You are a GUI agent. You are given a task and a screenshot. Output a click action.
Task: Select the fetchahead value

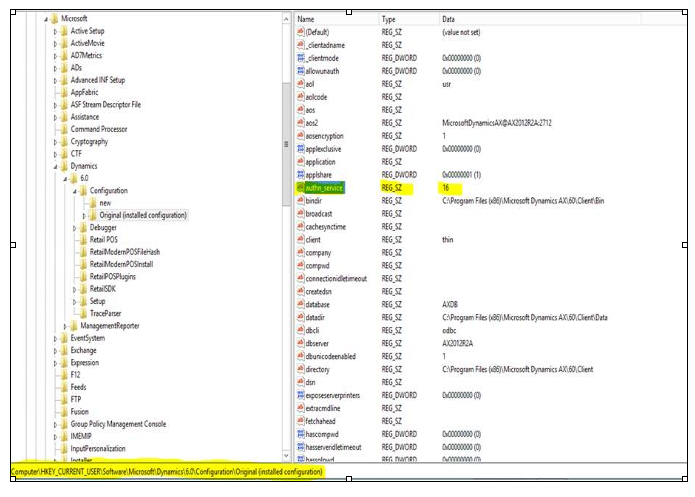(320, 421)
